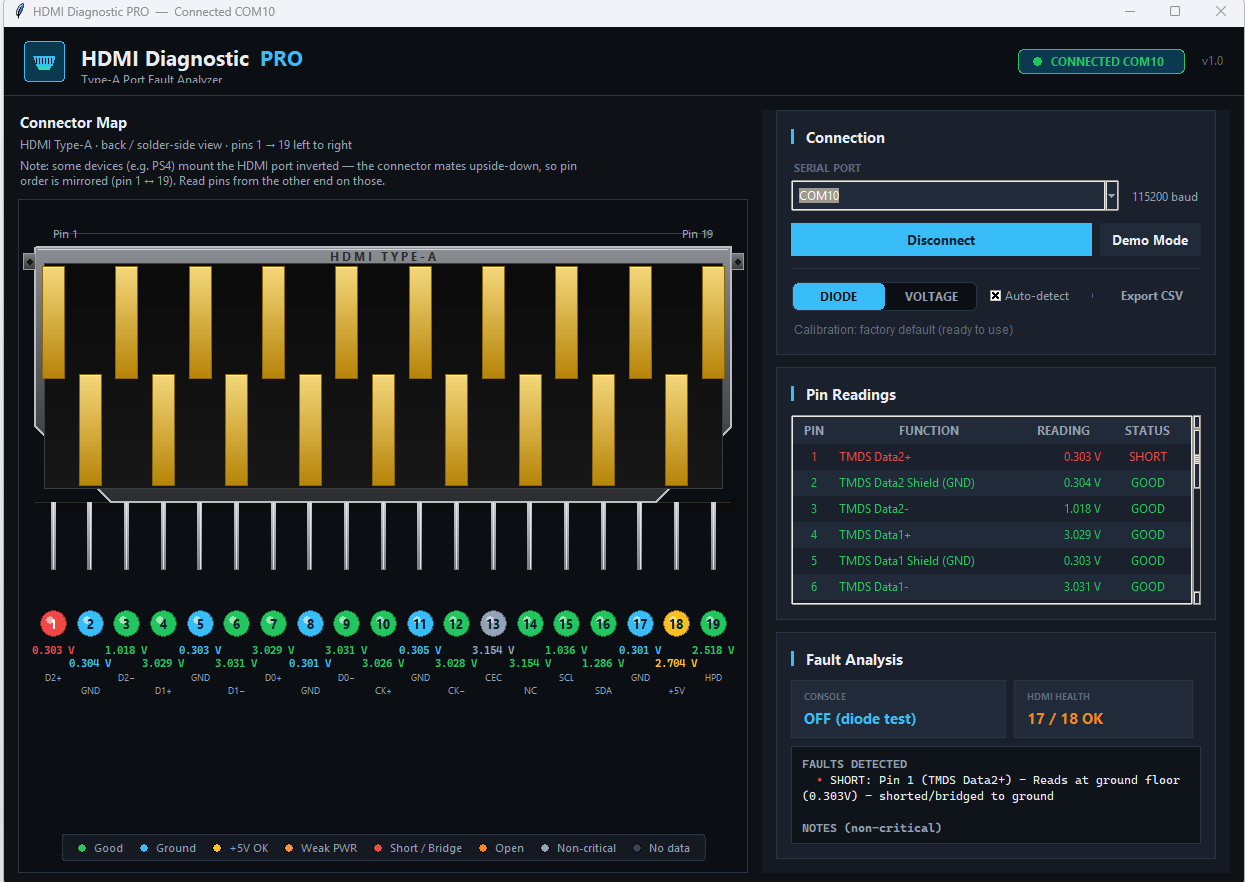Select the TMDS Data1 Shield (GND) row
Viewport: 1245px width, 882px height.
pyautogui.click(x=992, y=561)
